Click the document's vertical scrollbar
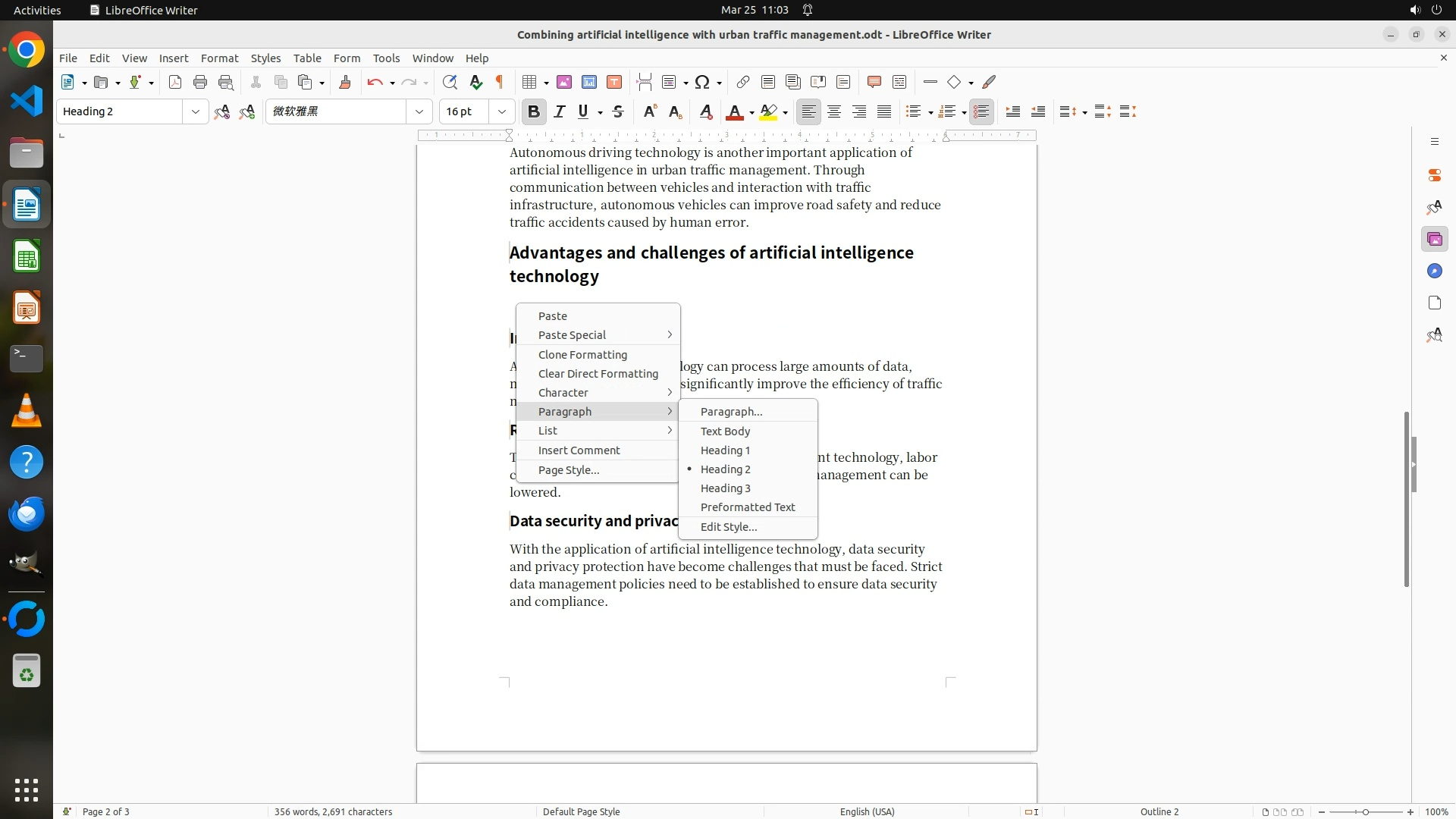 1406,499
